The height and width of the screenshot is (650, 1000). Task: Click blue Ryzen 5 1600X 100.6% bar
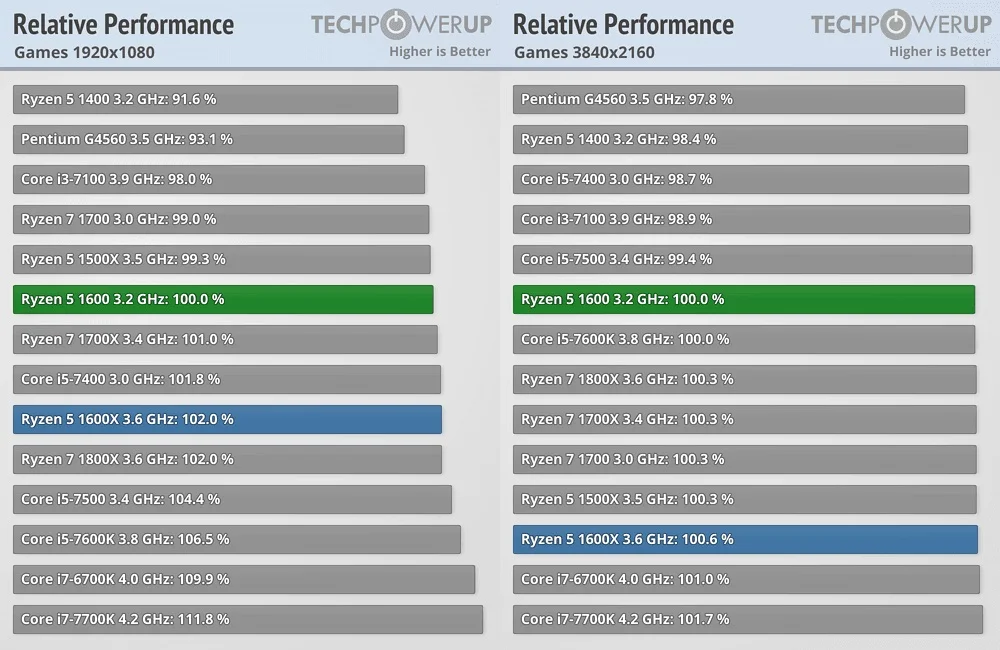[x=745, y=539]
